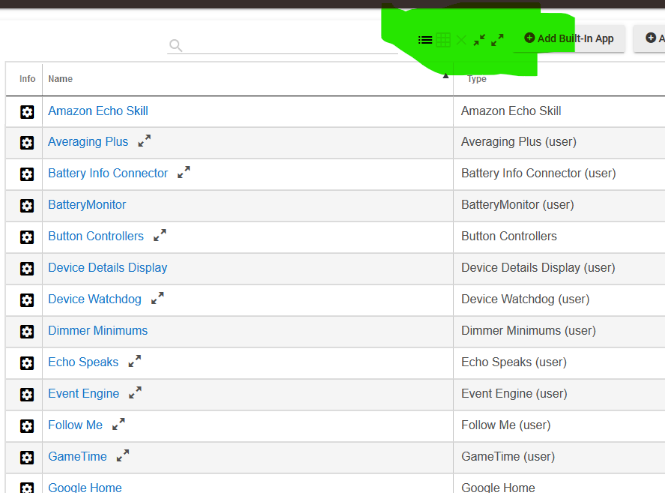
Task: Expand GameTime child apps
Action: 123,455
